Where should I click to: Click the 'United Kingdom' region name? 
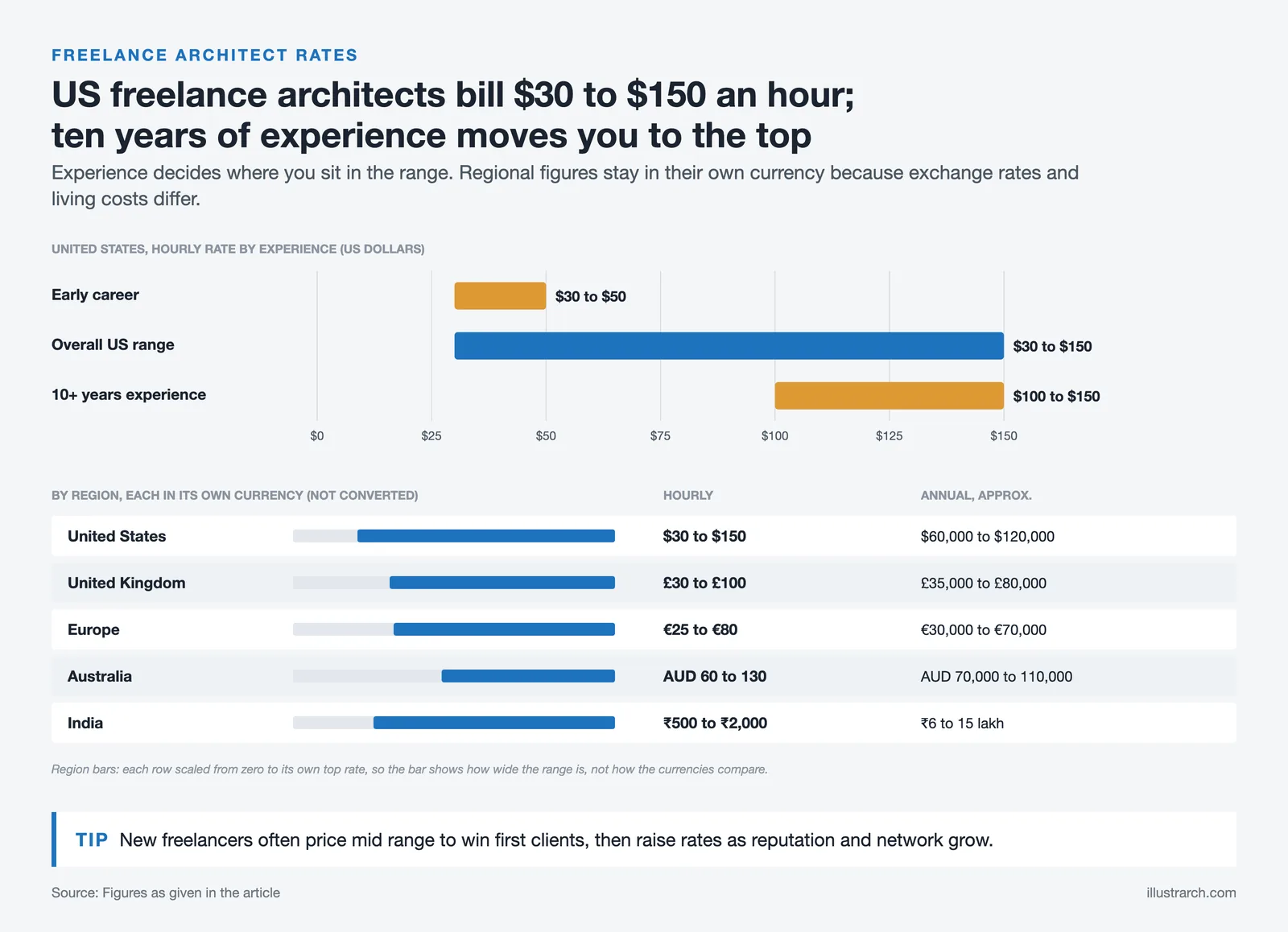point(126,583)
